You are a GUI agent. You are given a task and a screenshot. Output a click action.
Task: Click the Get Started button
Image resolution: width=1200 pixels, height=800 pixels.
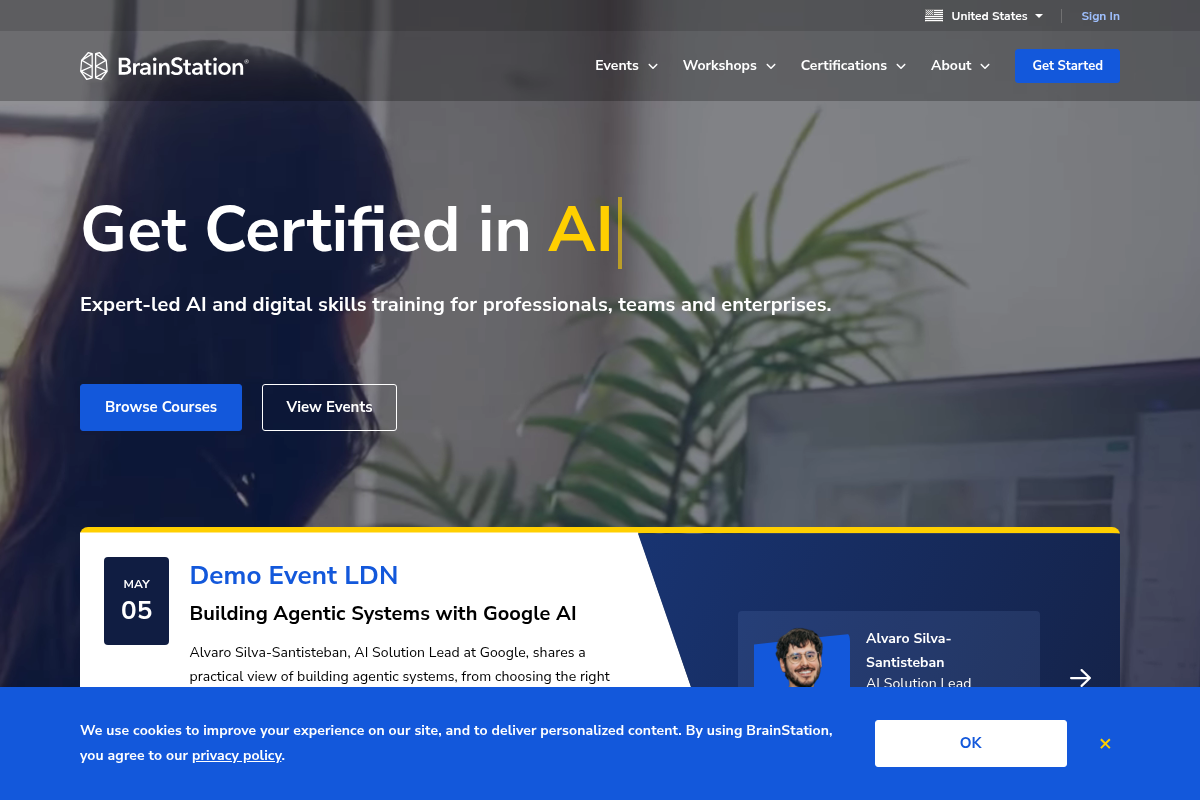pos(1067,66)
